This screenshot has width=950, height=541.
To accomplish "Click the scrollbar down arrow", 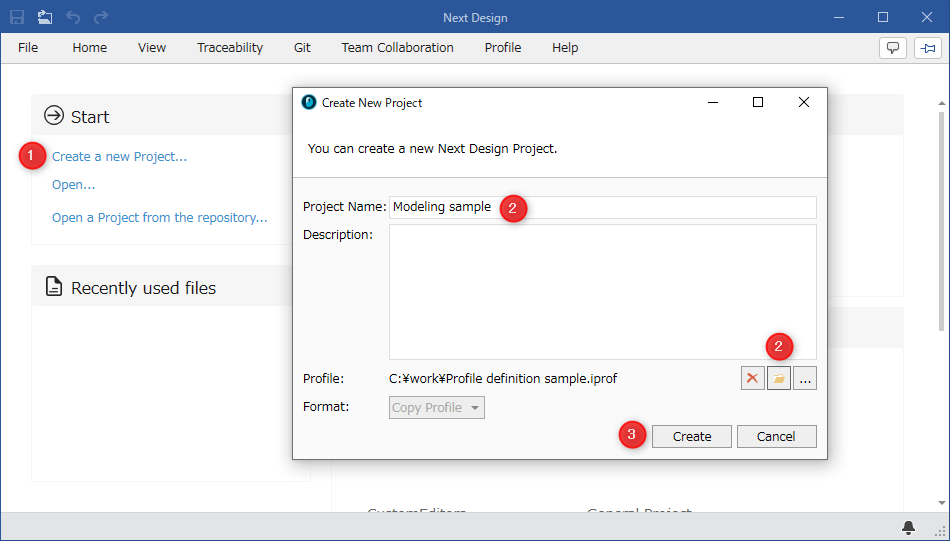I will 942,503.
